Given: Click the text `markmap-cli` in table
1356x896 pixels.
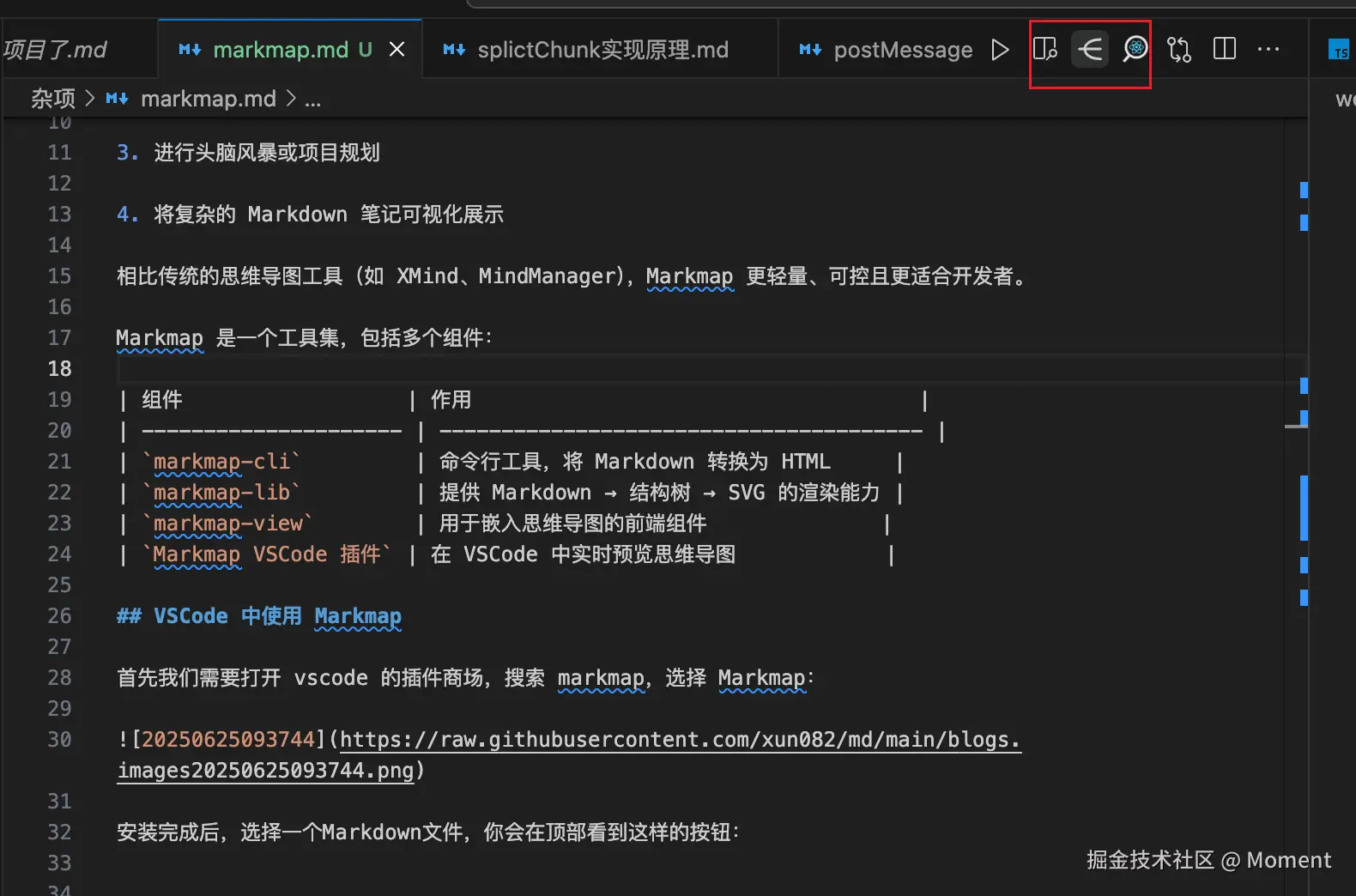Looking at the screenshot, I should pos(221,462).
